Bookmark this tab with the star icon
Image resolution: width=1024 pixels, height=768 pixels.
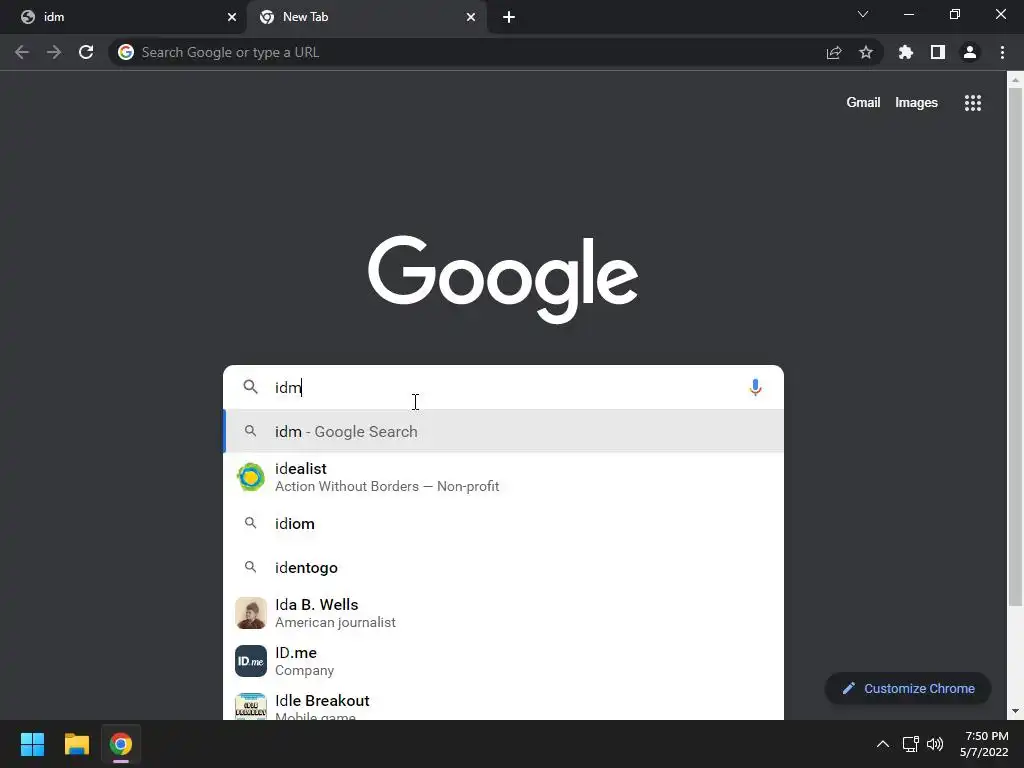pos(866,52)
